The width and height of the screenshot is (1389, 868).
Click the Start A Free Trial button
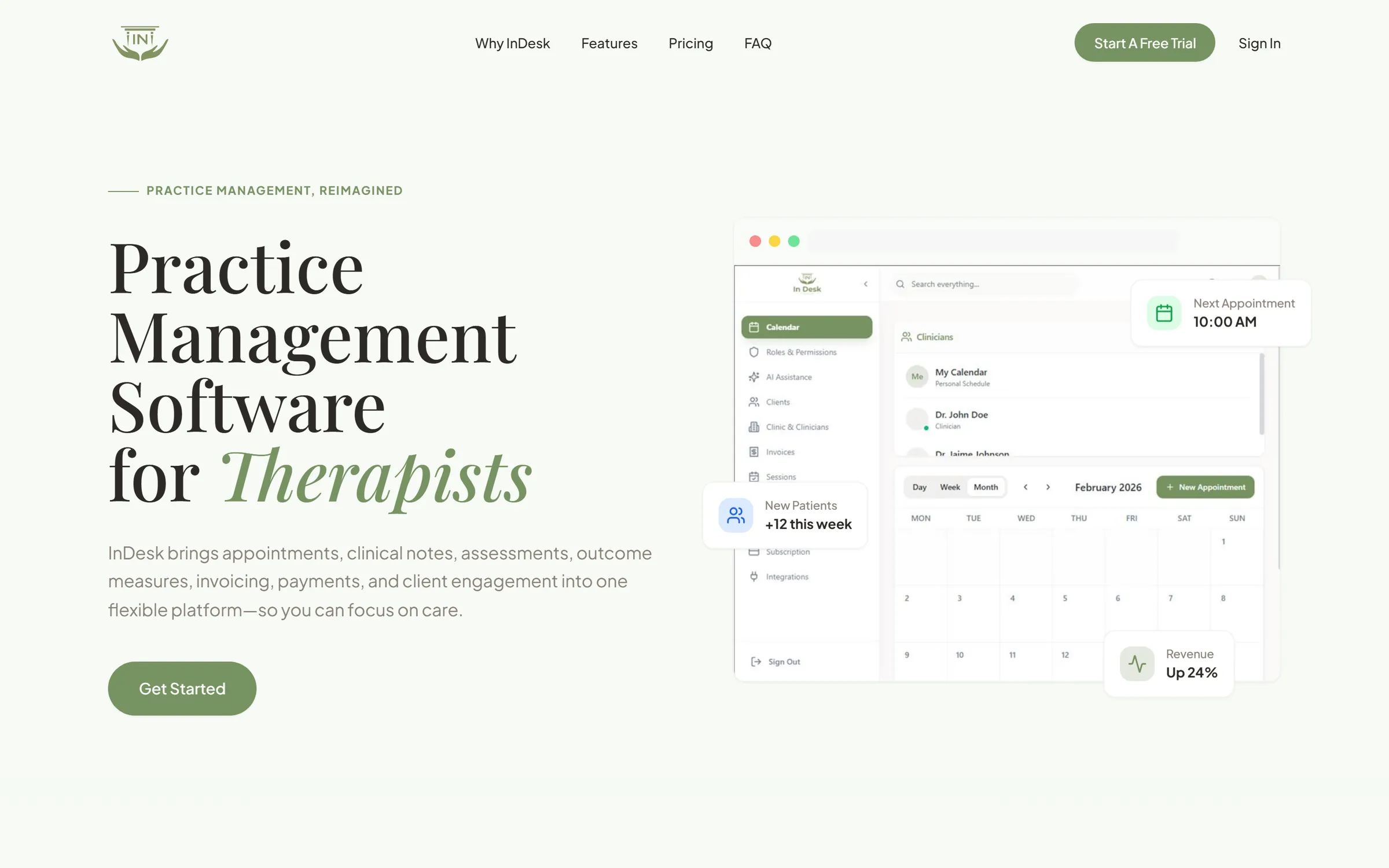tap(1144, 43)
